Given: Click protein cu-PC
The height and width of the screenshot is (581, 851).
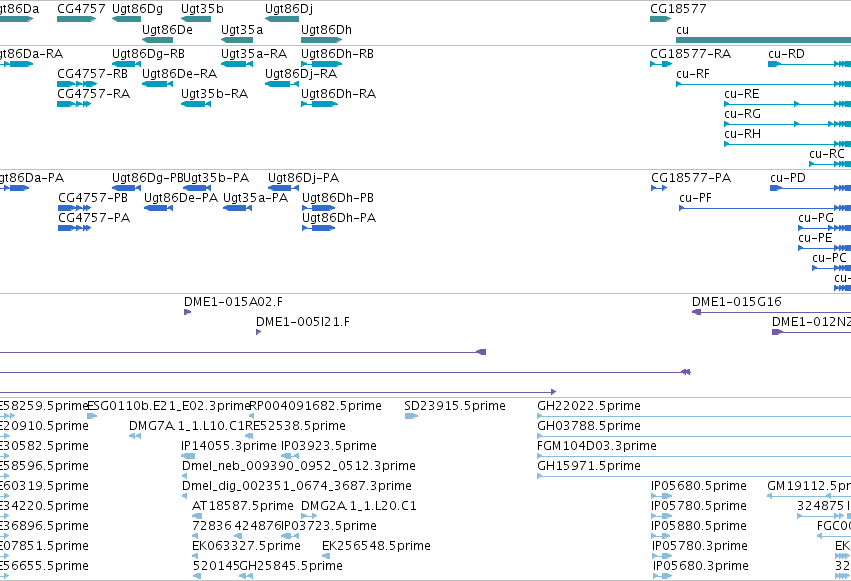Looking at the screenshot, I should pyautogui.click(x=831, y=269).
